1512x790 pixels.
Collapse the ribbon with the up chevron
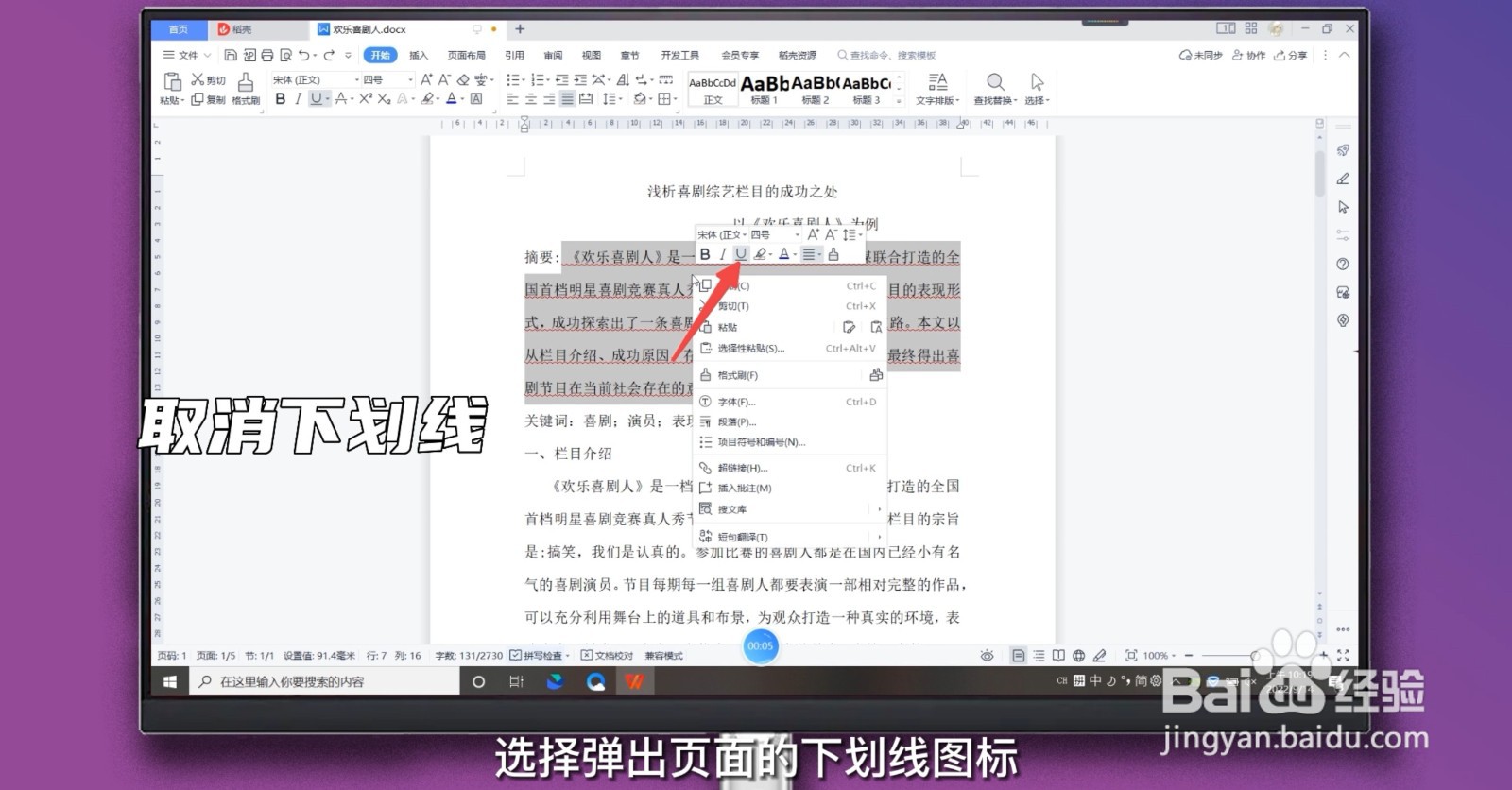[x=1345, y=55]
